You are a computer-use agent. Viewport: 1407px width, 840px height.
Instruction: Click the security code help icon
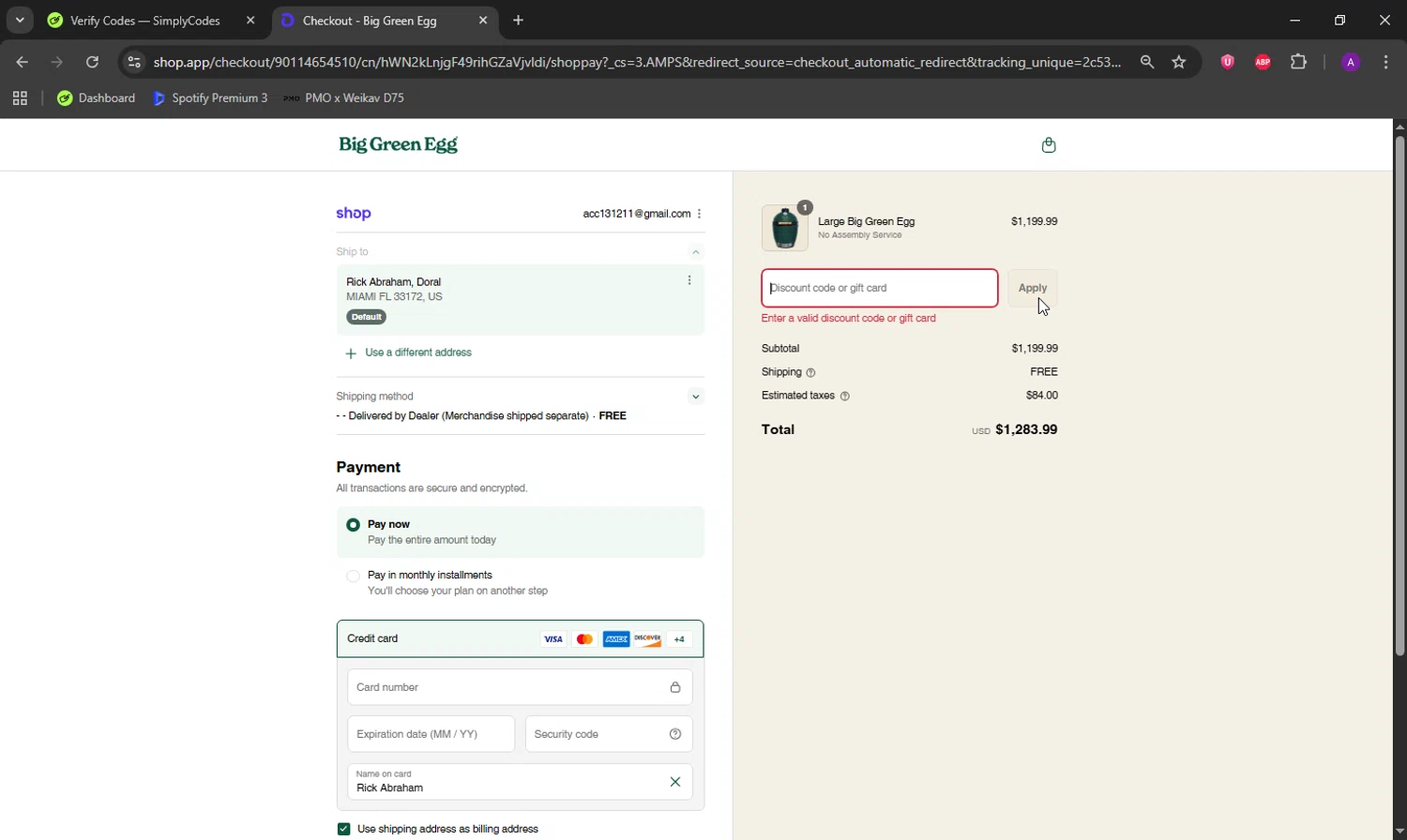pyautogui.click(x=675, y=734)
